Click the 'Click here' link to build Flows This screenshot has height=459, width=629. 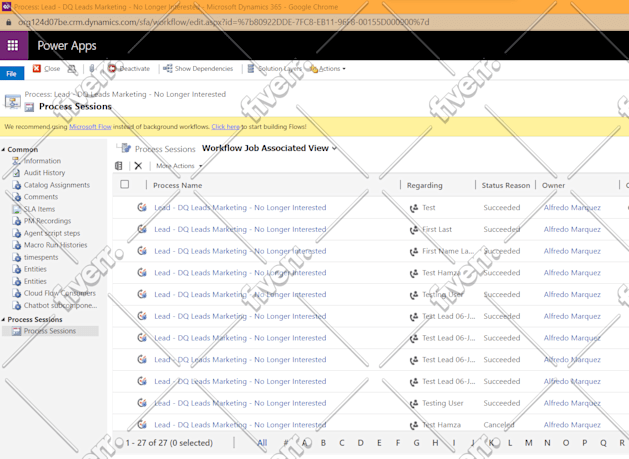pos(225,127)
